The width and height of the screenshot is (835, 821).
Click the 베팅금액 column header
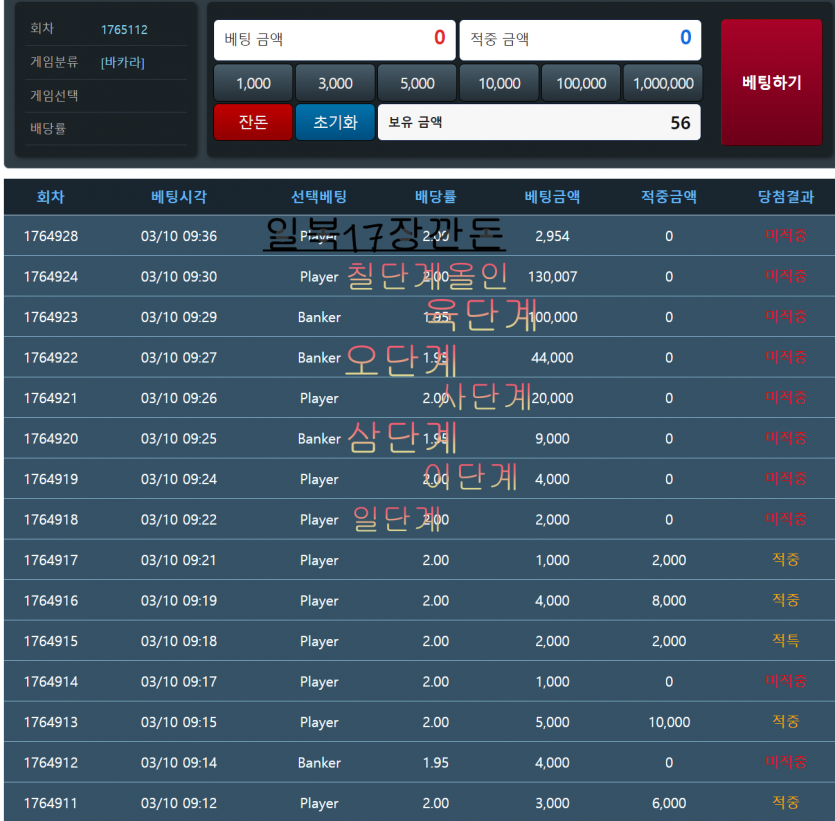552,197
